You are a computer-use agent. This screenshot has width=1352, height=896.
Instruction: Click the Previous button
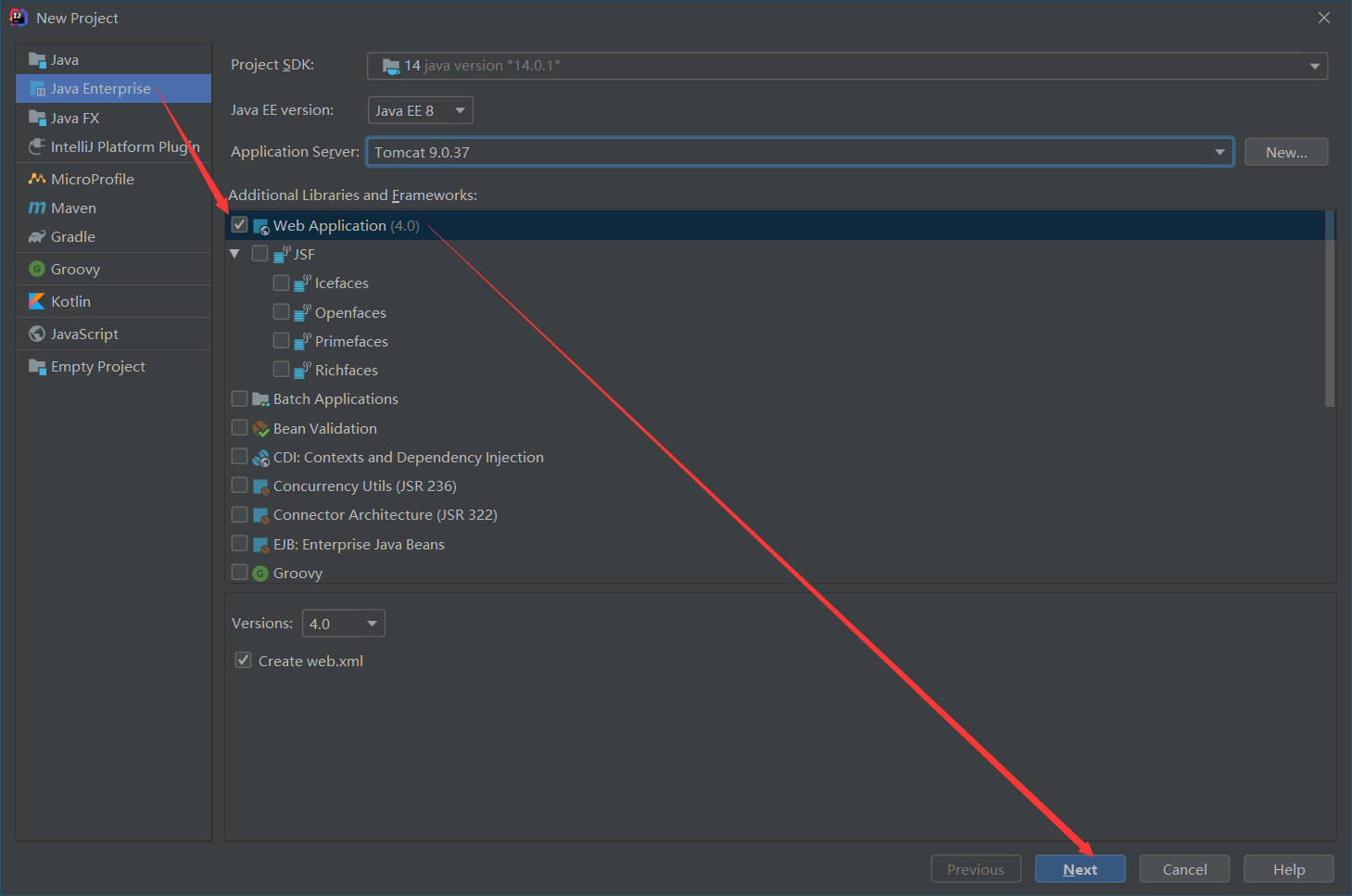[976, 869]
